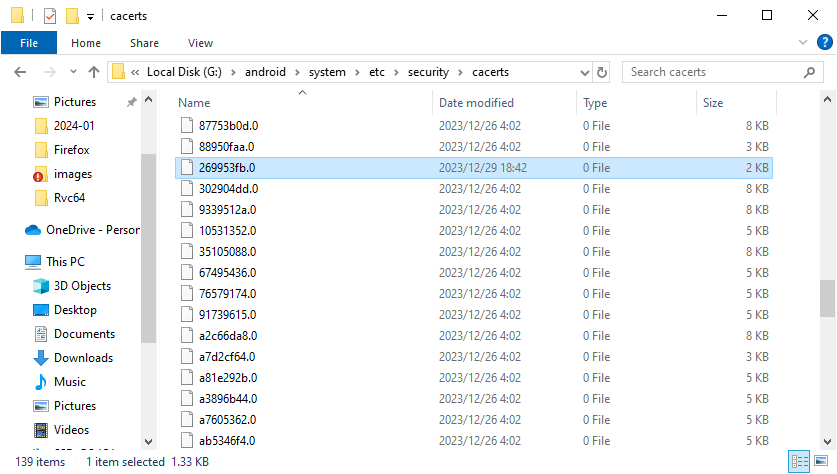This screenshot has height=474, width=837.
Task: Click into the Search cacerts field
Action: coord(714,72)
